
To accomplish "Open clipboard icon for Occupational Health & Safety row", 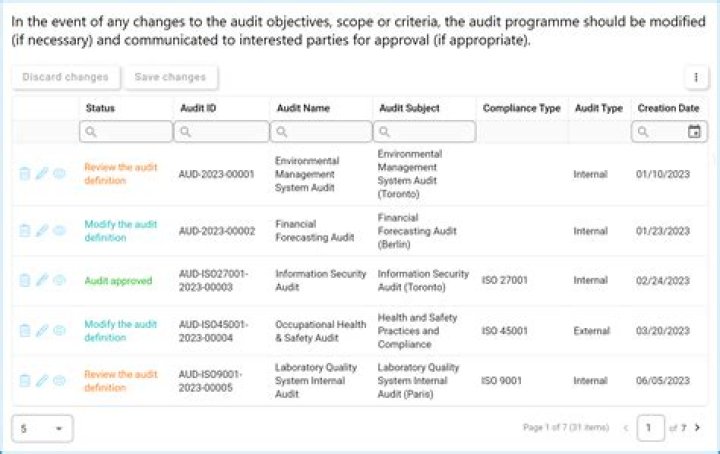I will pos(25,331).
